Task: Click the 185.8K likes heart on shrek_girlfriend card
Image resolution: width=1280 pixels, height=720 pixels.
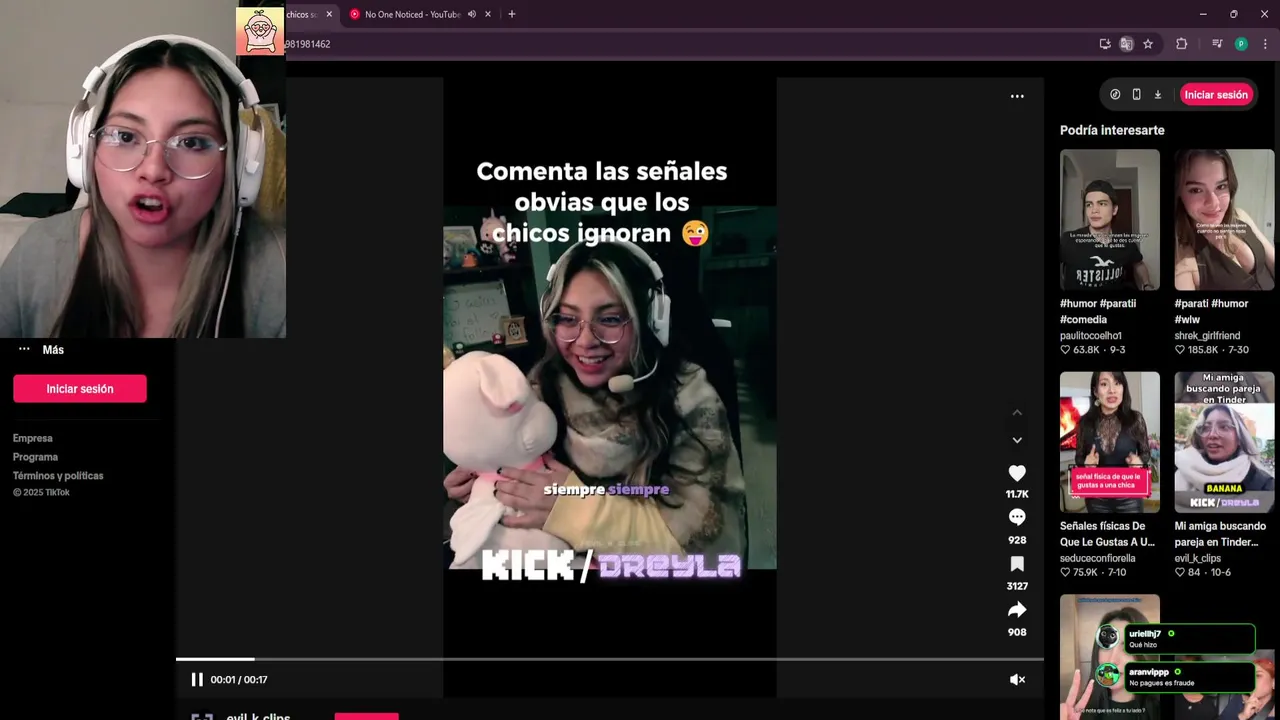Action: click(x=1179, y=350)
